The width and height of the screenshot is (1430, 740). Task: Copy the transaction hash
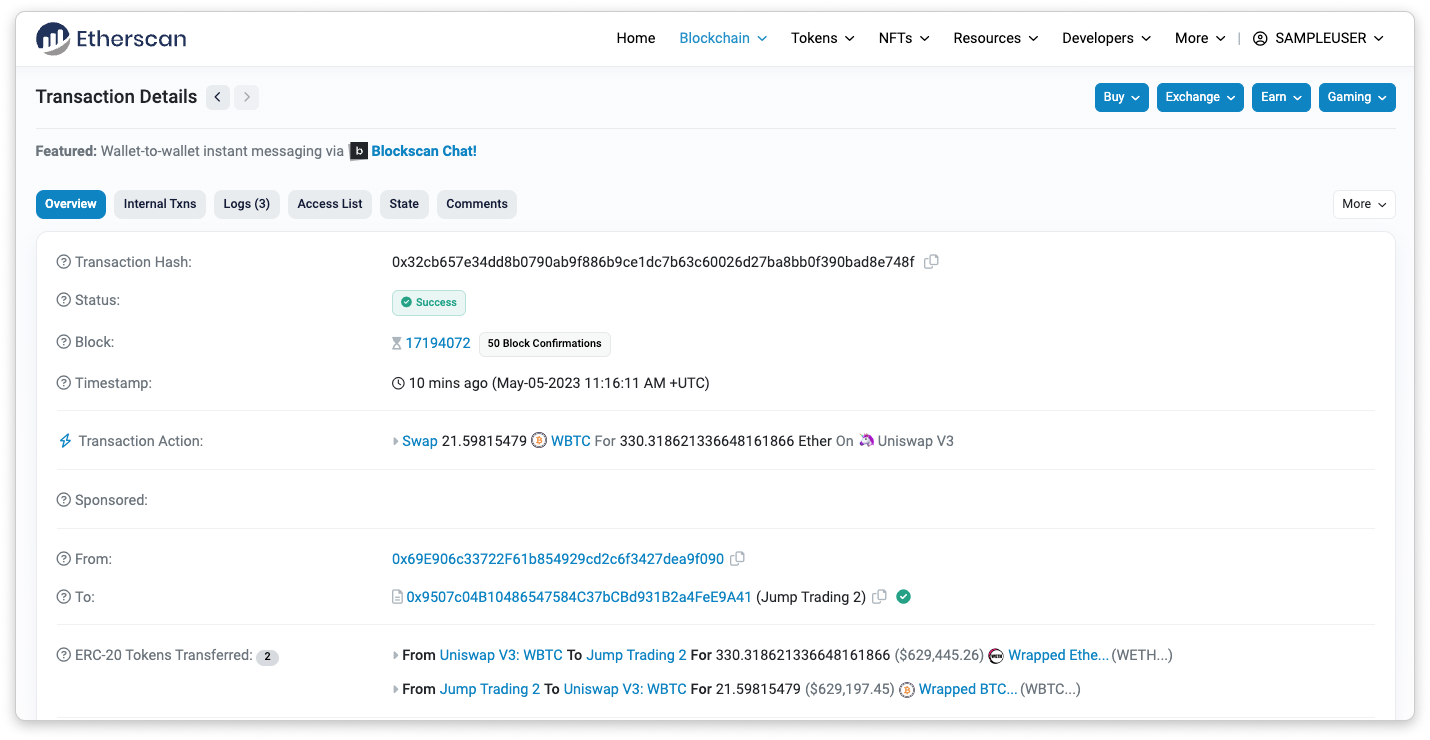click(931, 262)
